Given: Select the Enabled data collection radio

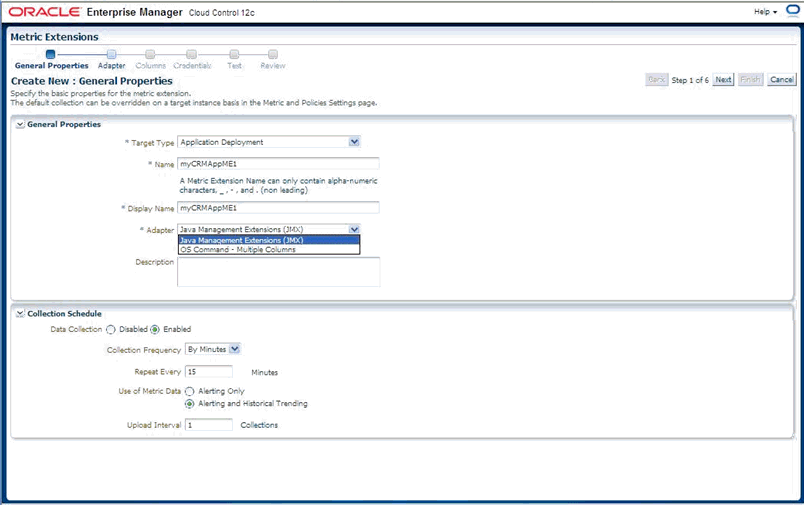Looking at the screenshot, I should [x=155, y=330].
